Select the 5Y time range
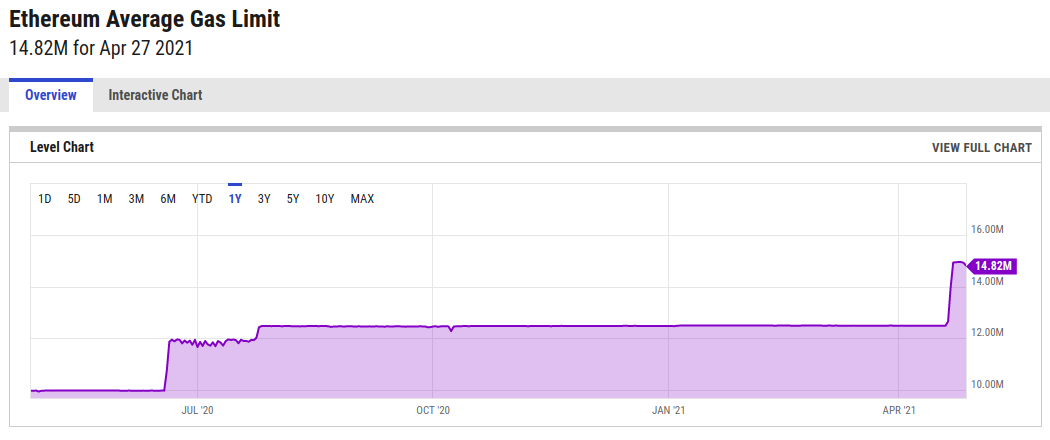Image resolution: width=1050 pixels, height=440 pixels. (293, 199)
